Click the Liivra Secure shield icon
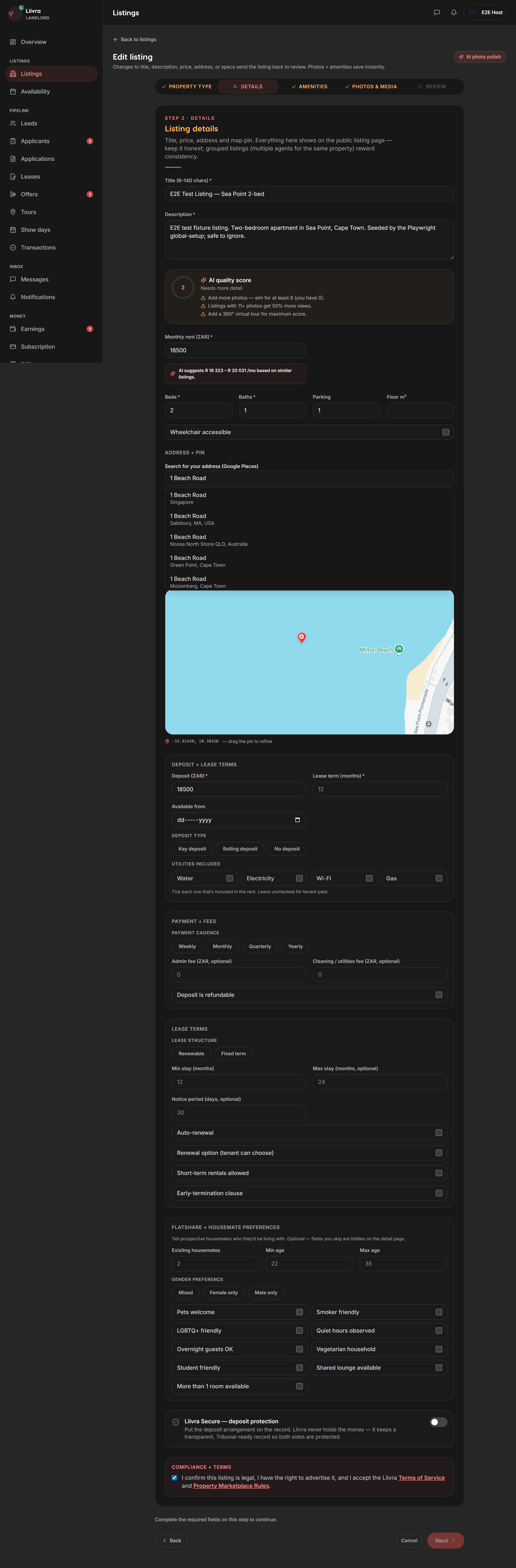Screen dimensions: 516x1568 click(176, 1422)
